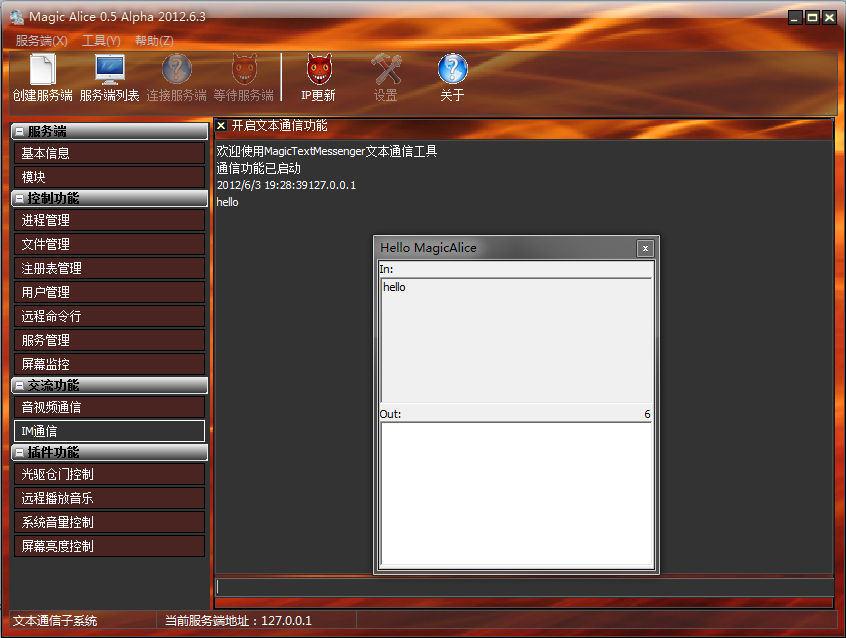Click the In text area showing hello
The image size is (846, 638).
(516, 340)
